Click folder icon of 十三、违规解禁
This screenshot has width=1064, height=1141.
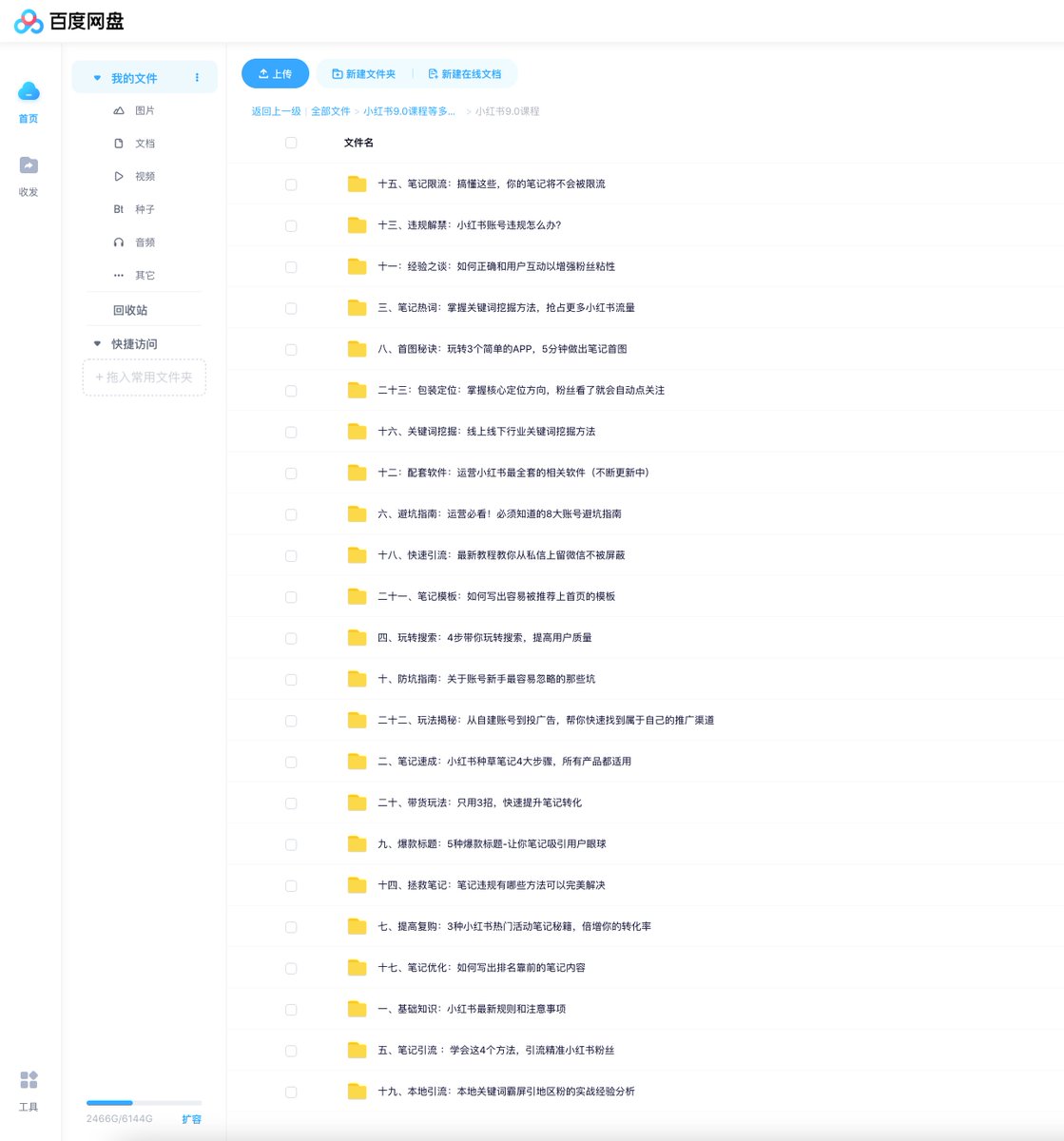coord(358,225)
